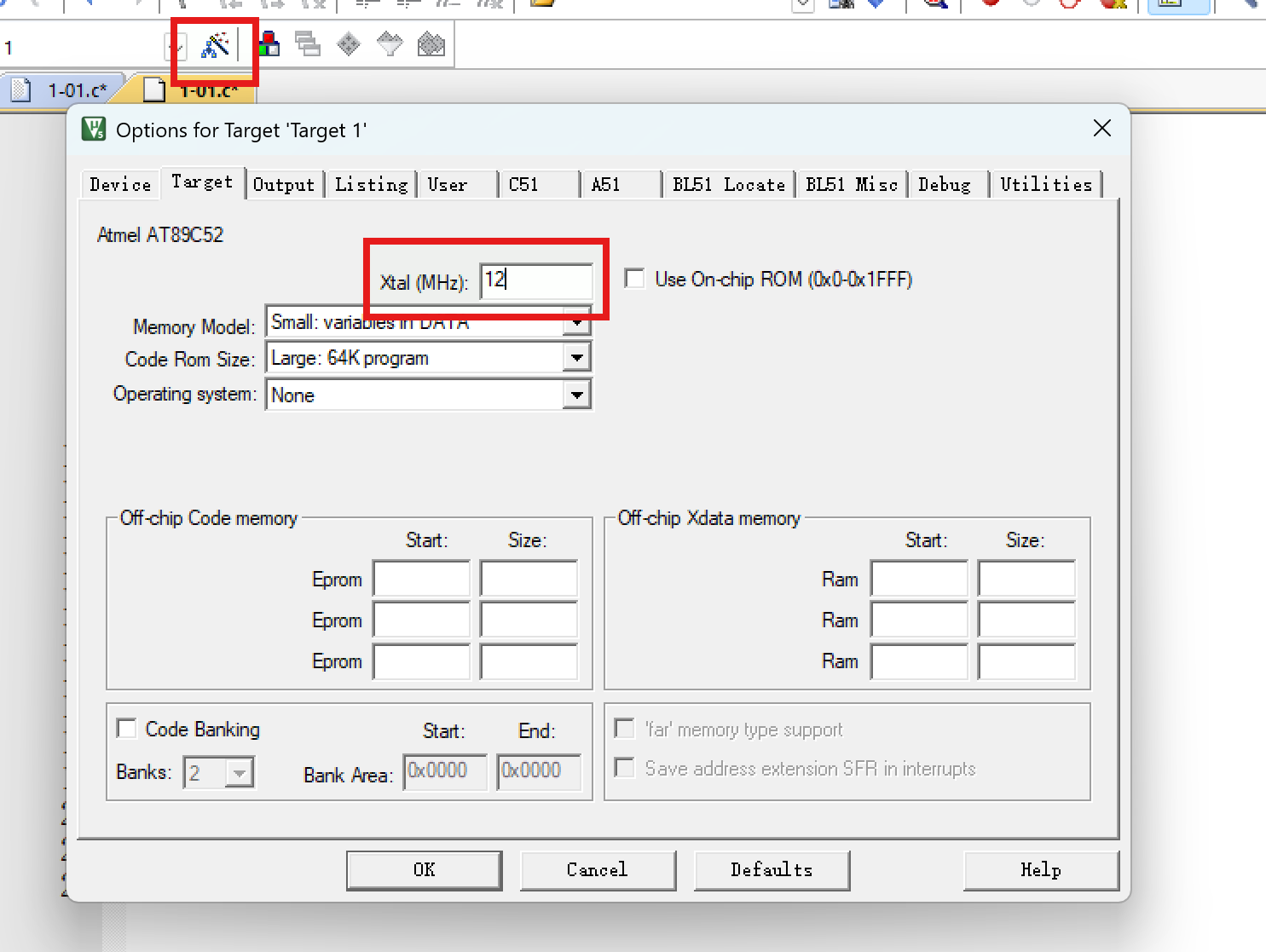The width and height of the screenshot is (1266, 952).
Task: Click the Atmel AT89C52 device label
Action: coord(160,235)
